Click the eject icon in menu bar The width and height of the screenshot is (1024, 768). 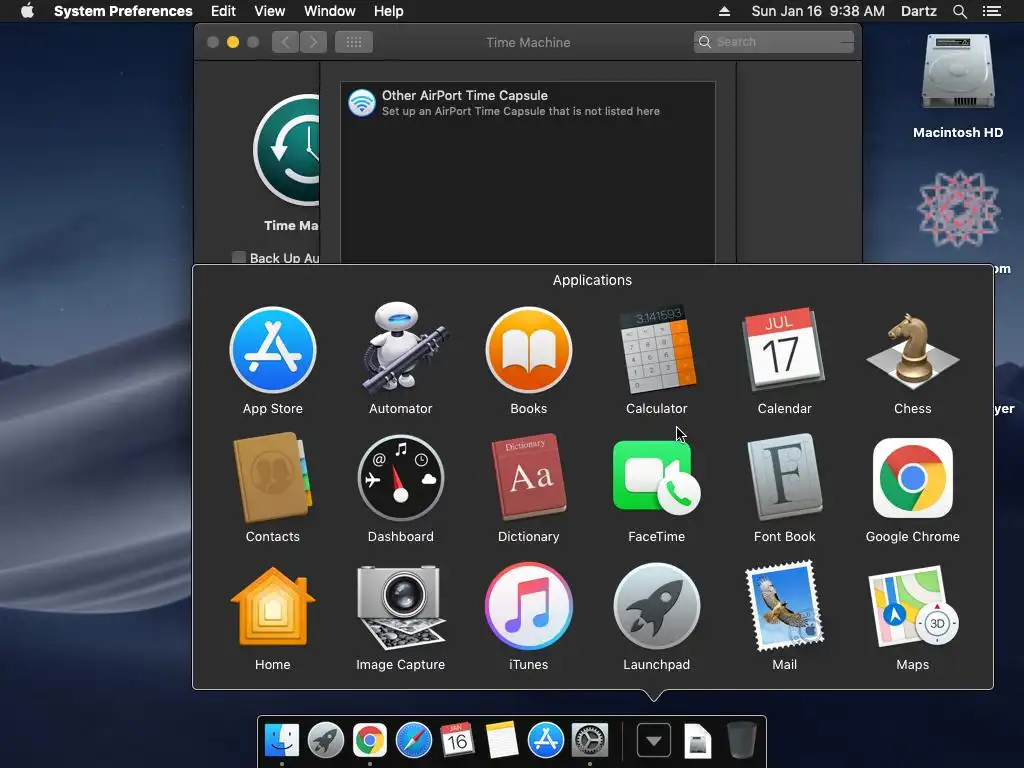724,11
